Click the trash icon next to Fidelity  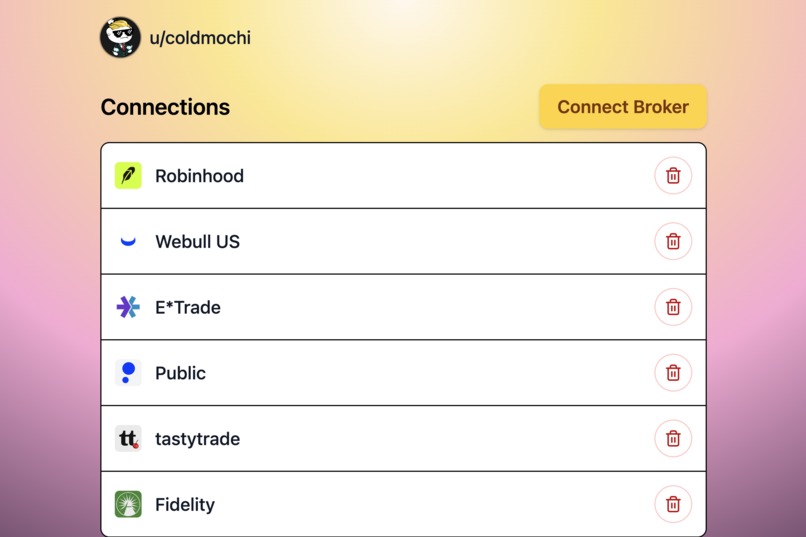(x=673, y=504)
